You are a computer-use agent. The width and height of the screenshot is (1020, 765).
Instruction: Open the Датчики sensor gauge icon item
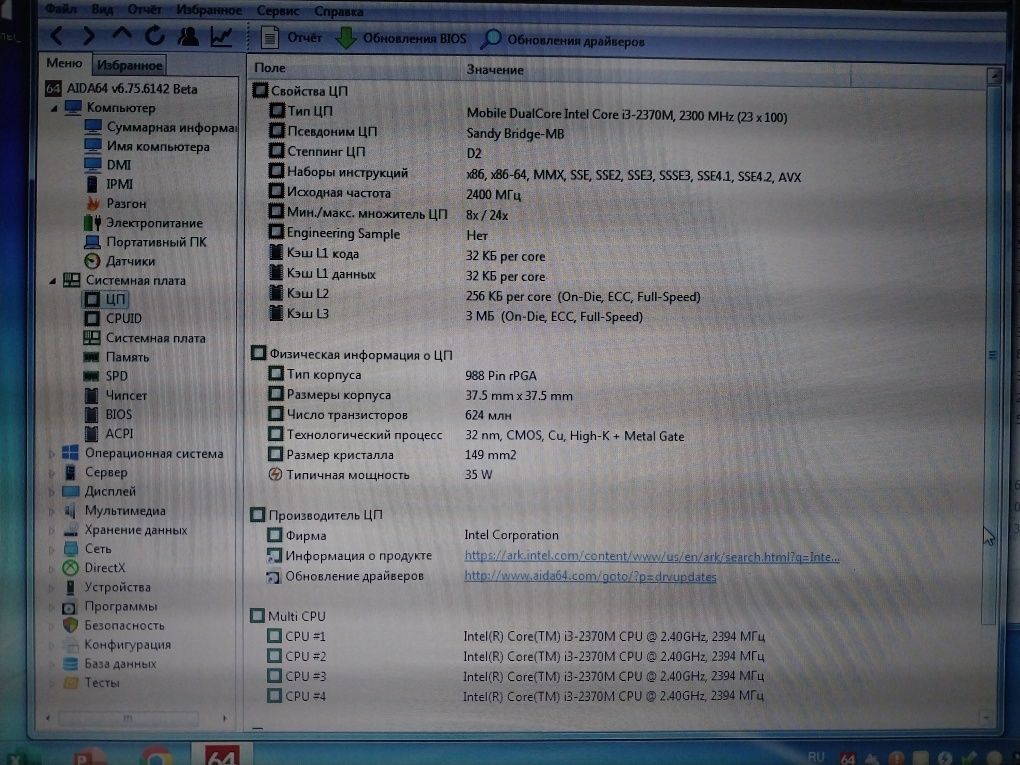pyautogui.click(x=92, y=262)
